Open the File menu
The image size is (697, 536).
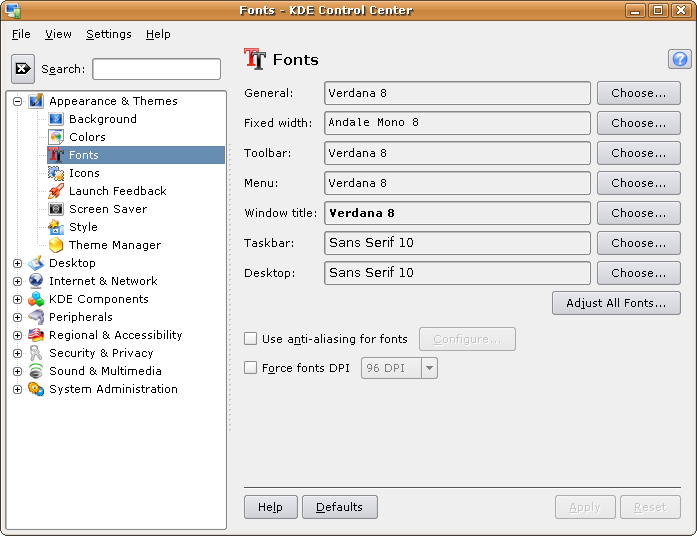(x=21, y=34)
